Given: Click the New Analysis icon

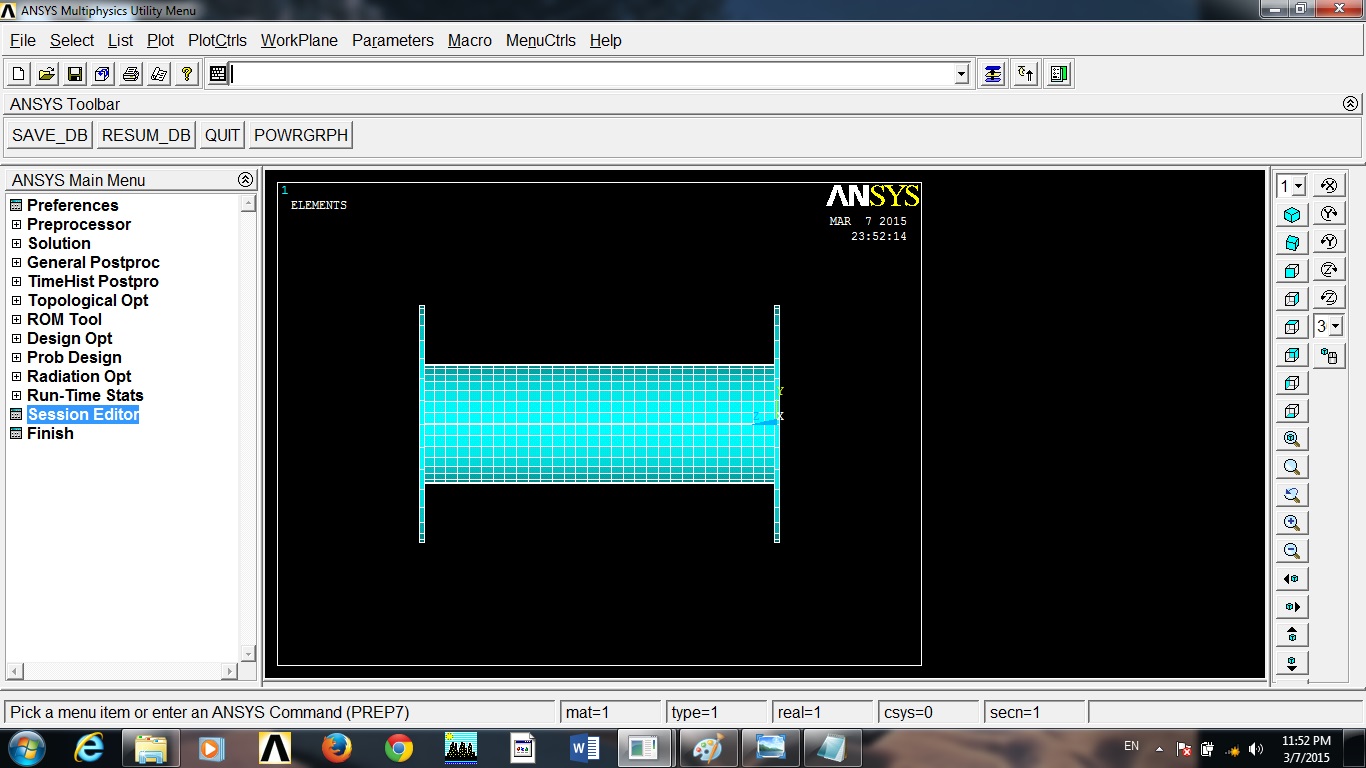Looking at the screenshot, I should [18, 74].
